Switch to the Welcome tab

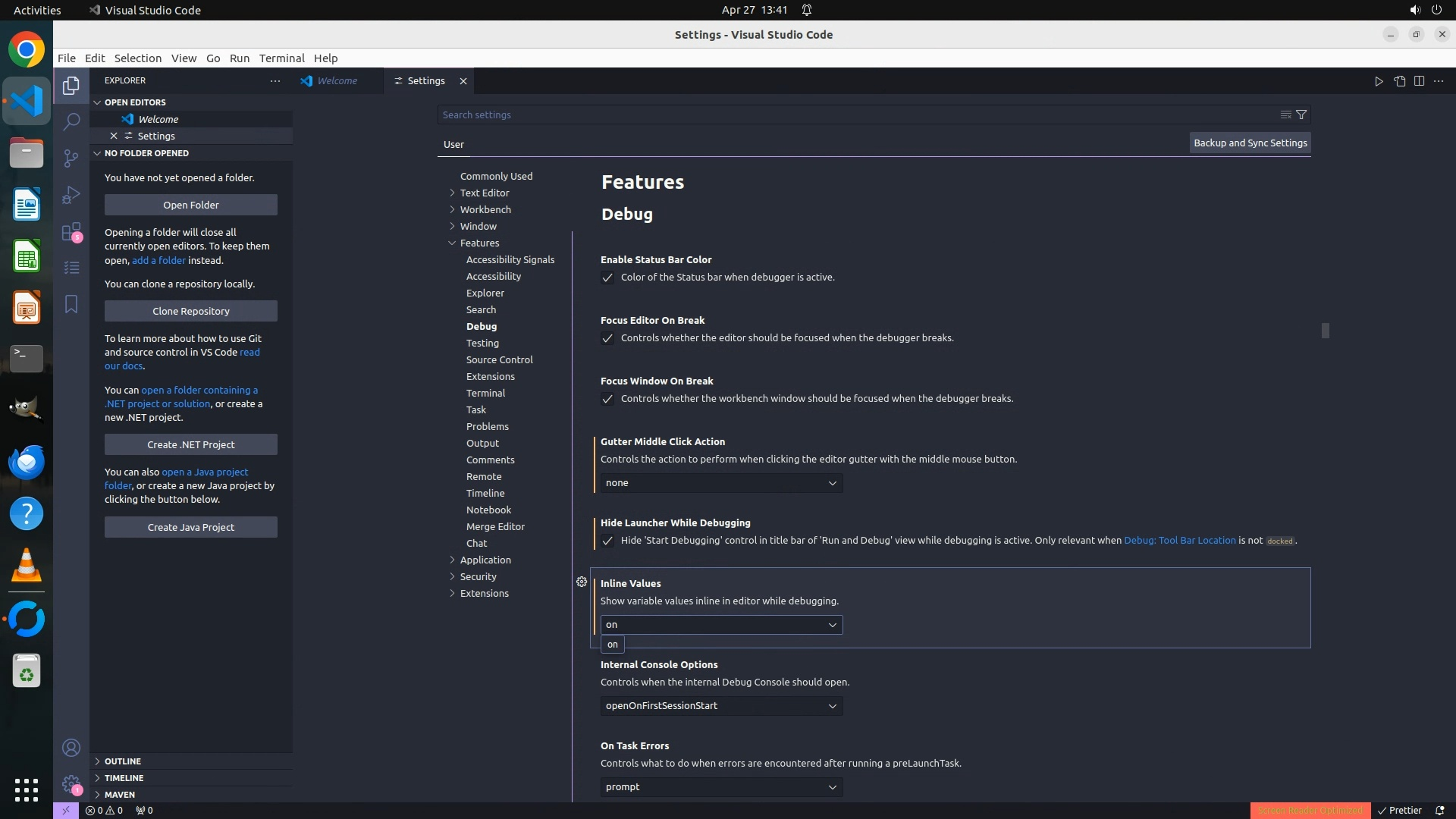click(x=337, y=81)
